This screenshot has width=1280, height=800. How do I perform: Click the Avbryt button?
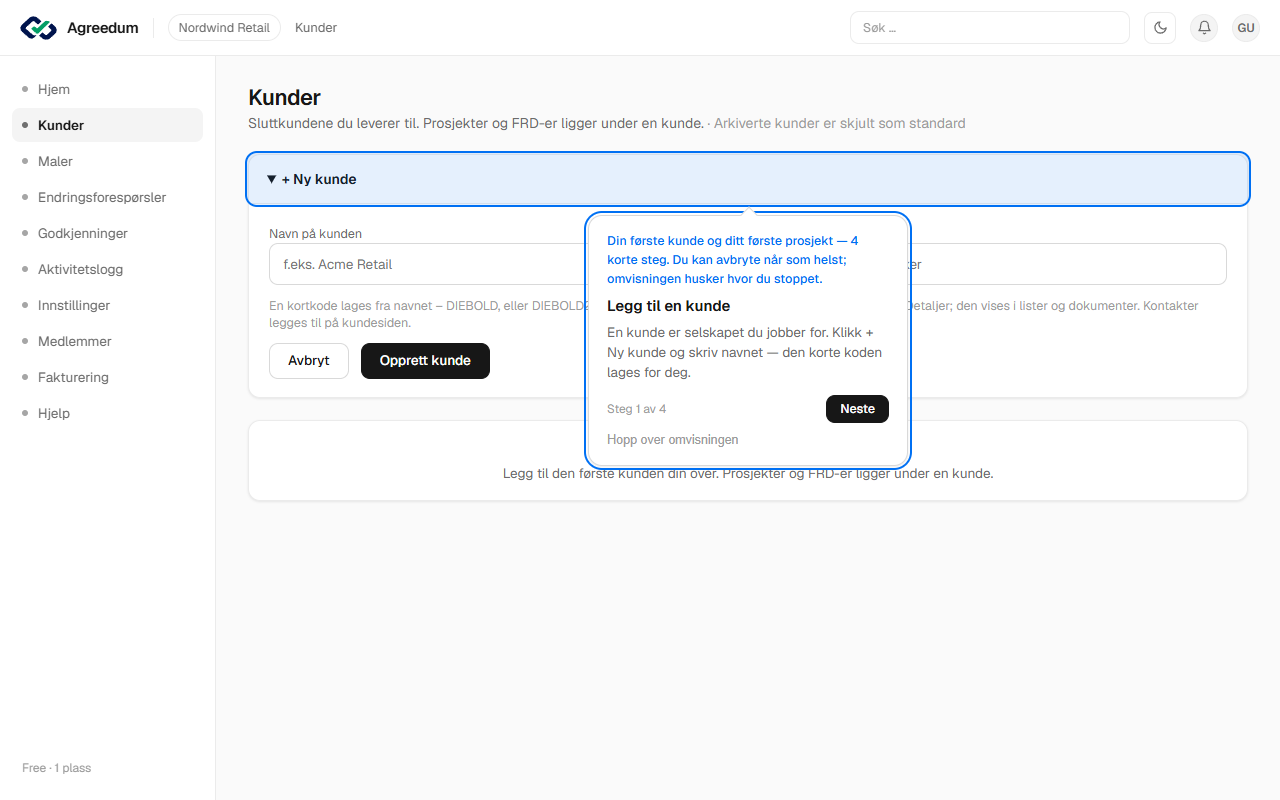[309, 361]
